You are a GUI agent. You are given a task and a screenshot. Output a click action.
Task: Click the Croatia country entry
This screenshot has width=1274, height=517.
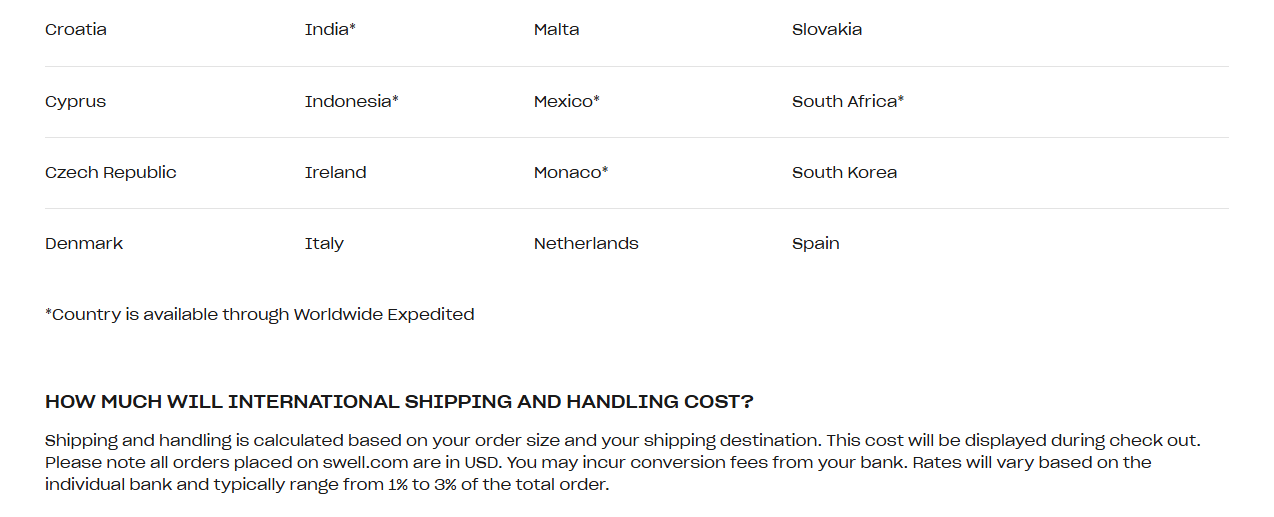[76, 29]
